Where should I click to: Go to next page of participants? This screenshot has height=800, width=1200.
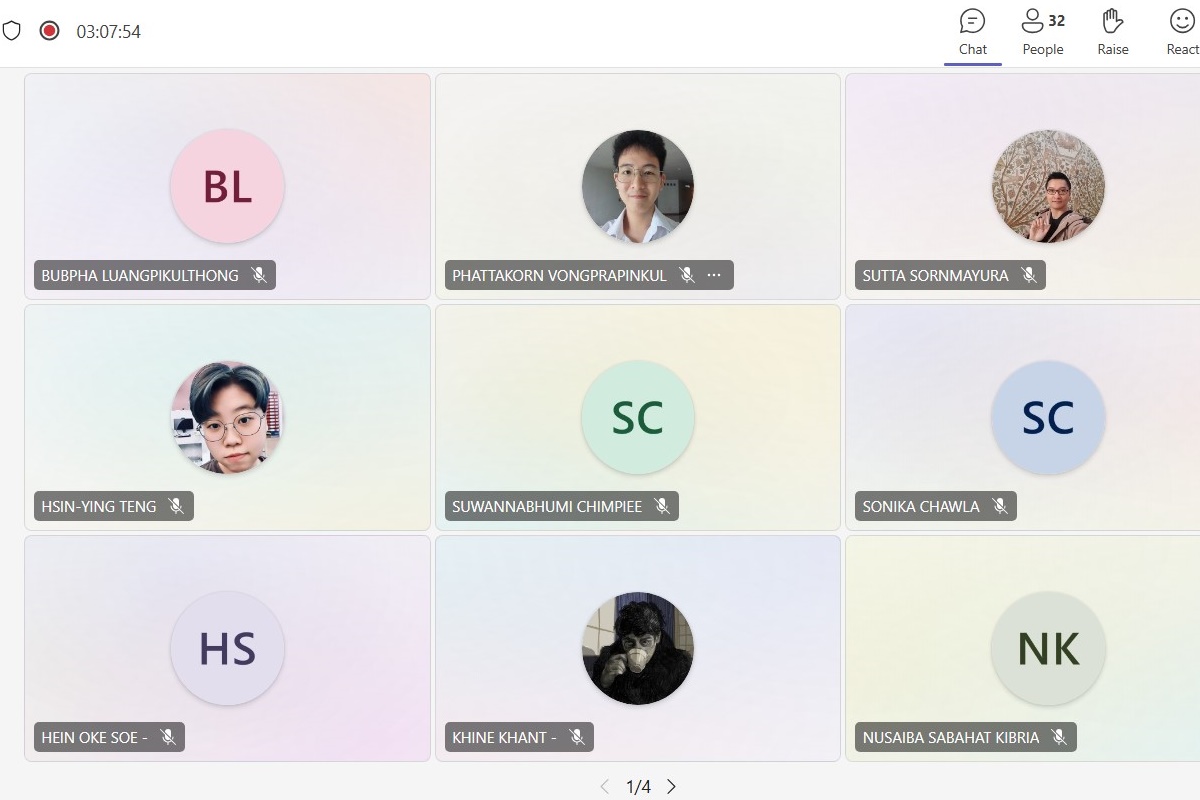(671, 787)
